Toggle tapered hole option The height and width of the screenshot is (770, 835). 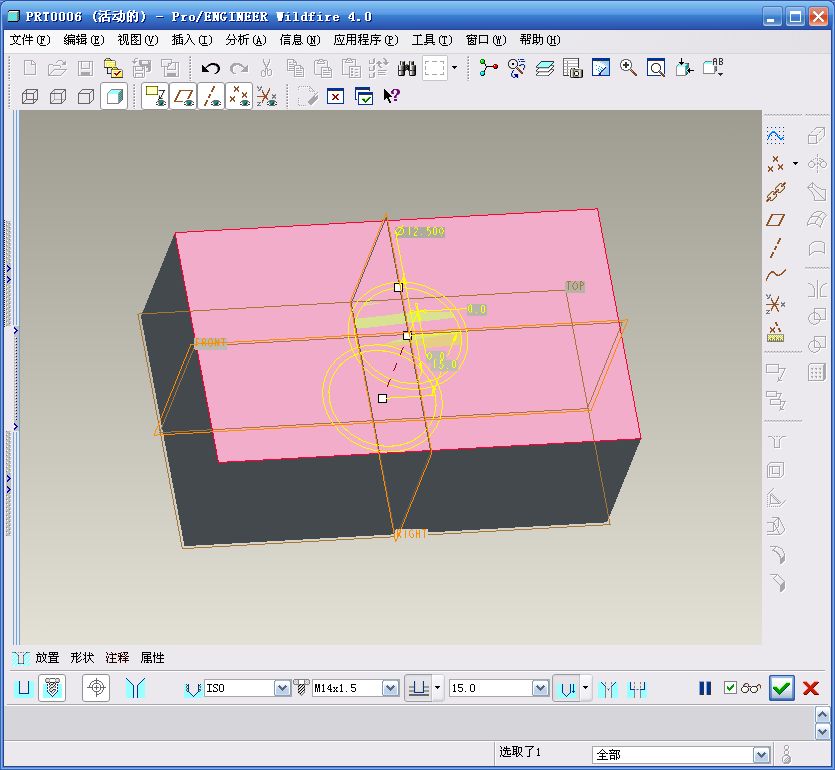(135, 688)
